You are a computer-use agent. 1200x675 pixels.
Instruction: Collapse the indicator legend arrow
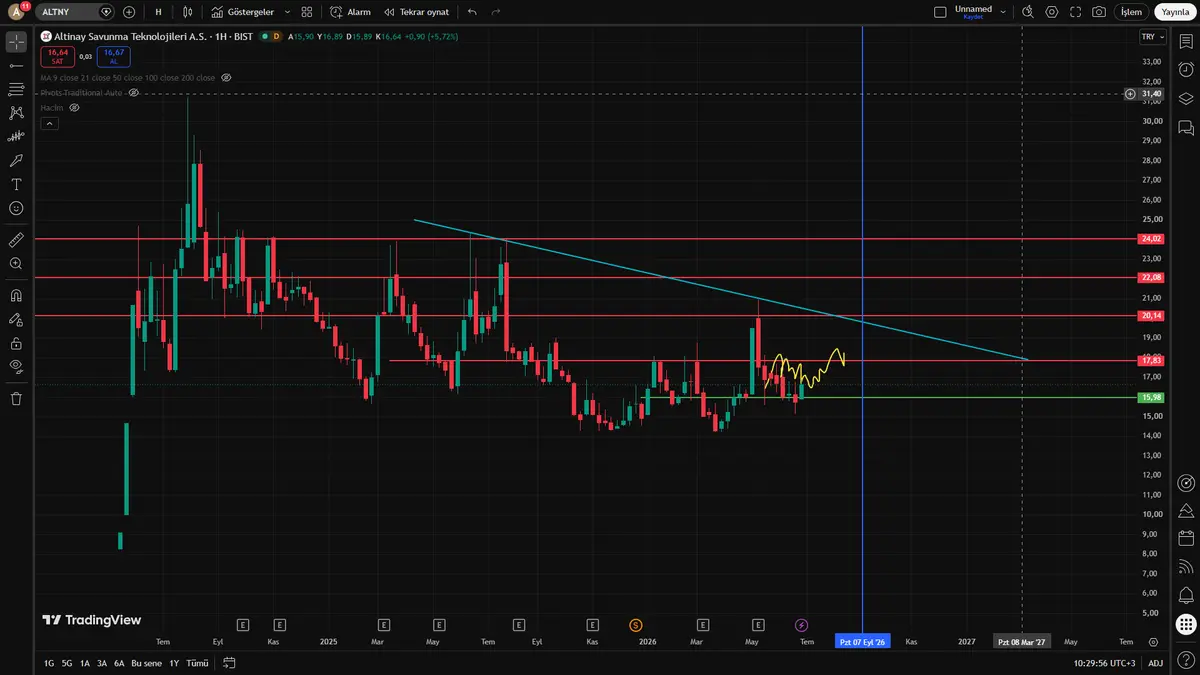[x=49, y=123]
